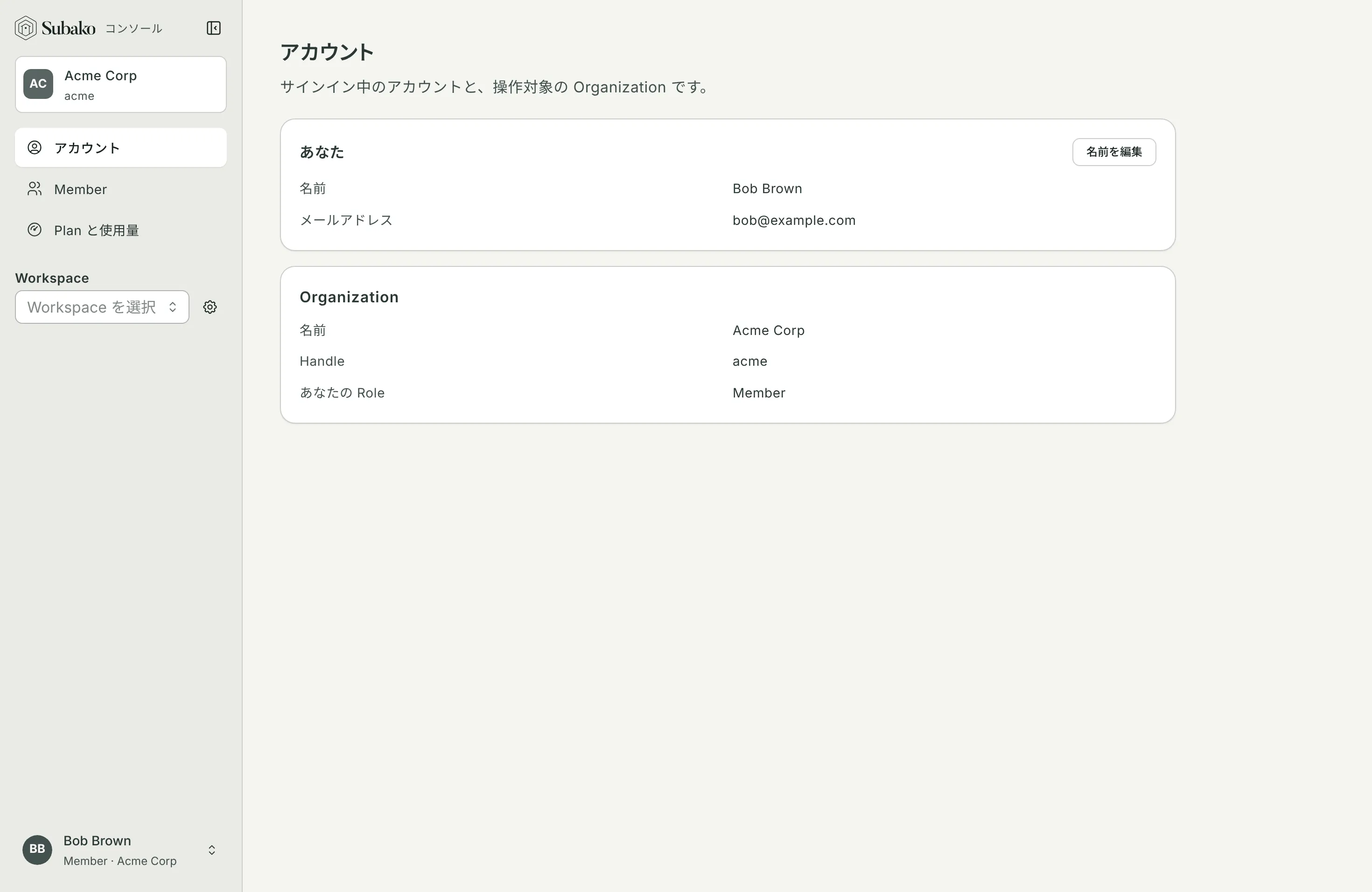Click the メールアドレス label
This screenshot has width=1372, height=892.
(346, 220)
